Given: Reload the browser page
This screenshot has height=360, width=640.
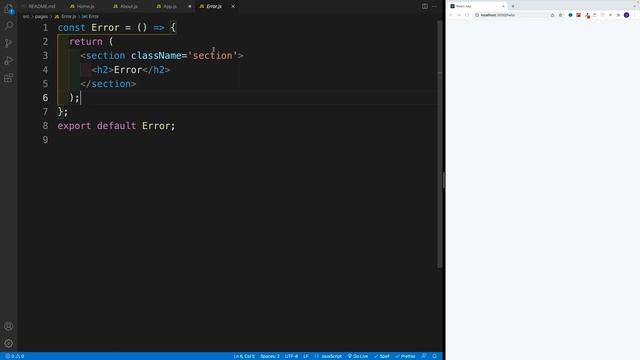Looking at the screenshot, I should click(x=467, y=15).
